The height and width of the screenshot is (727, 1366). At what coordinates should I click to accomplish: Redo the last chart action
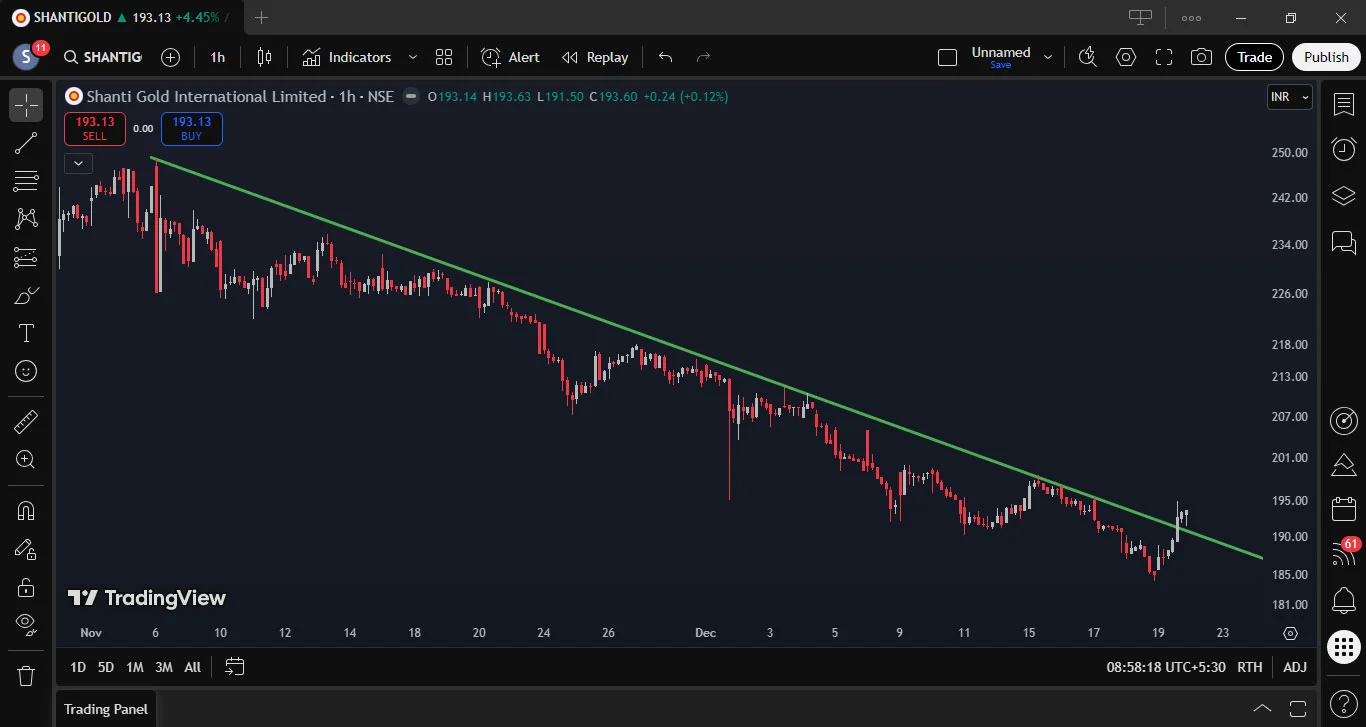click(x=703, y=57)
